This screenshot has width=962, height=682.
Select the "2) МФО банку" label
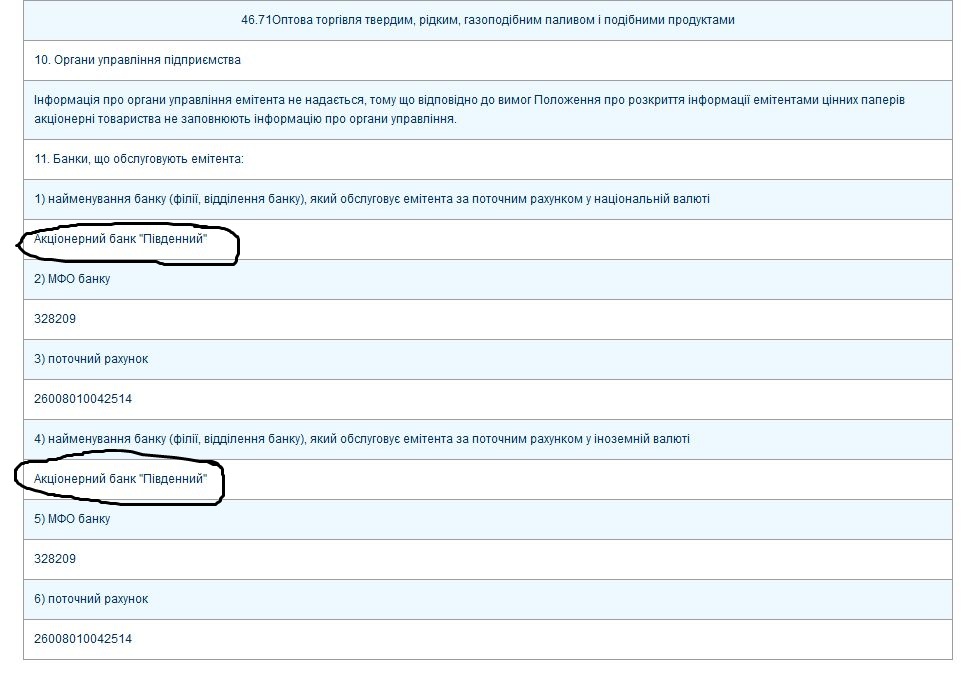point(72,279)
